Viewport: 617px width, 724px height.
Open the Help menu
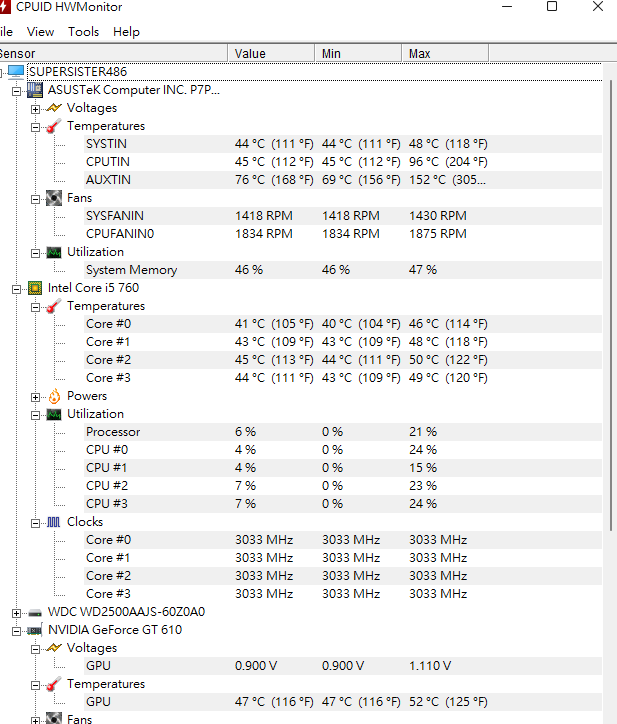[x=126, y=32]
